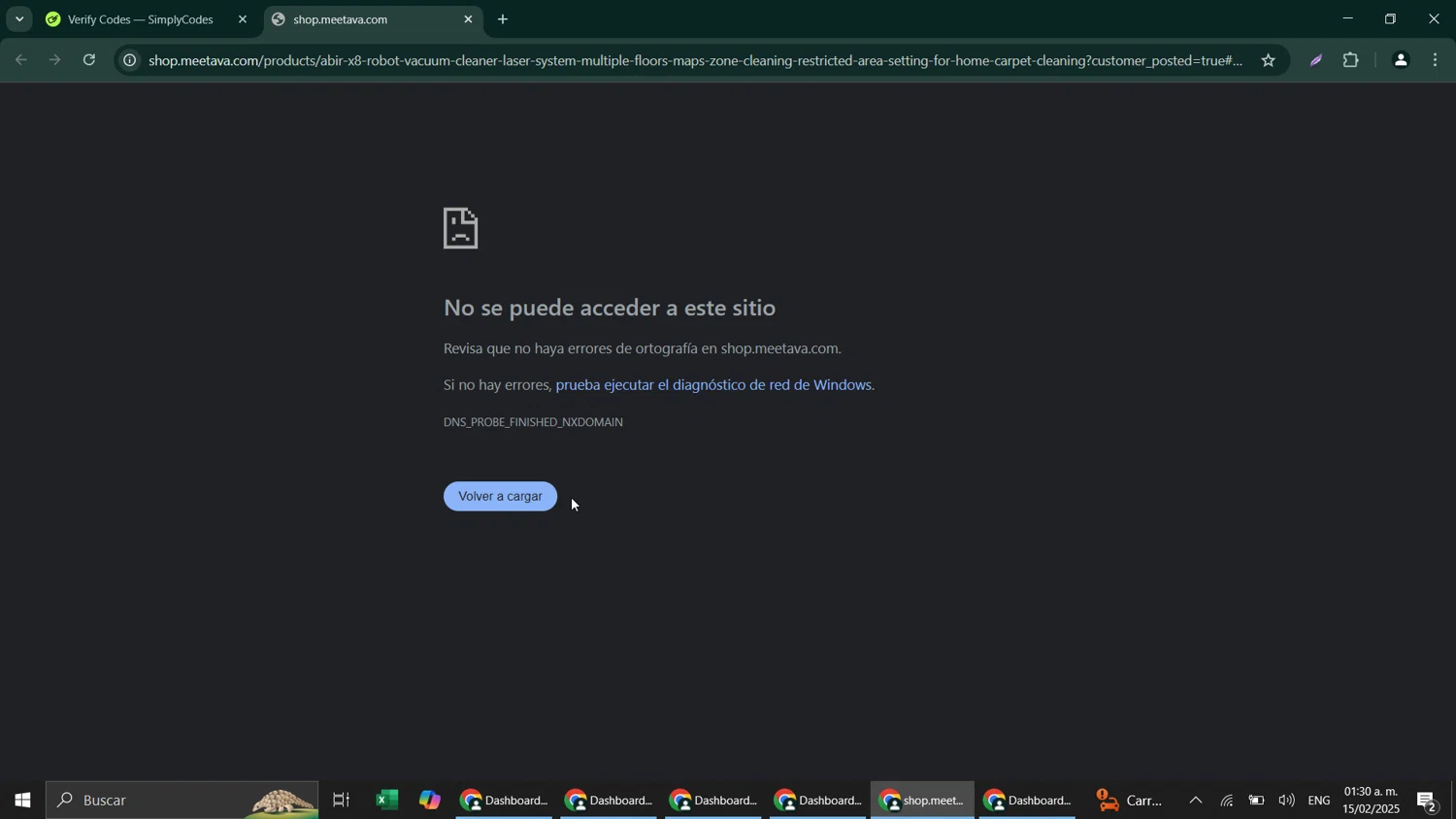Open Chrome three-dot menu
Viewport: 1456px width, 819px height.
(1436, 60)
